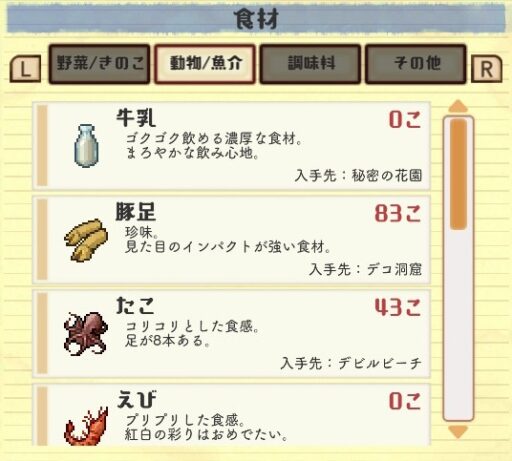Click the empty scrollbar track below thumb
512x461 pixels.
pyautogui.click(x=458, y=323)
